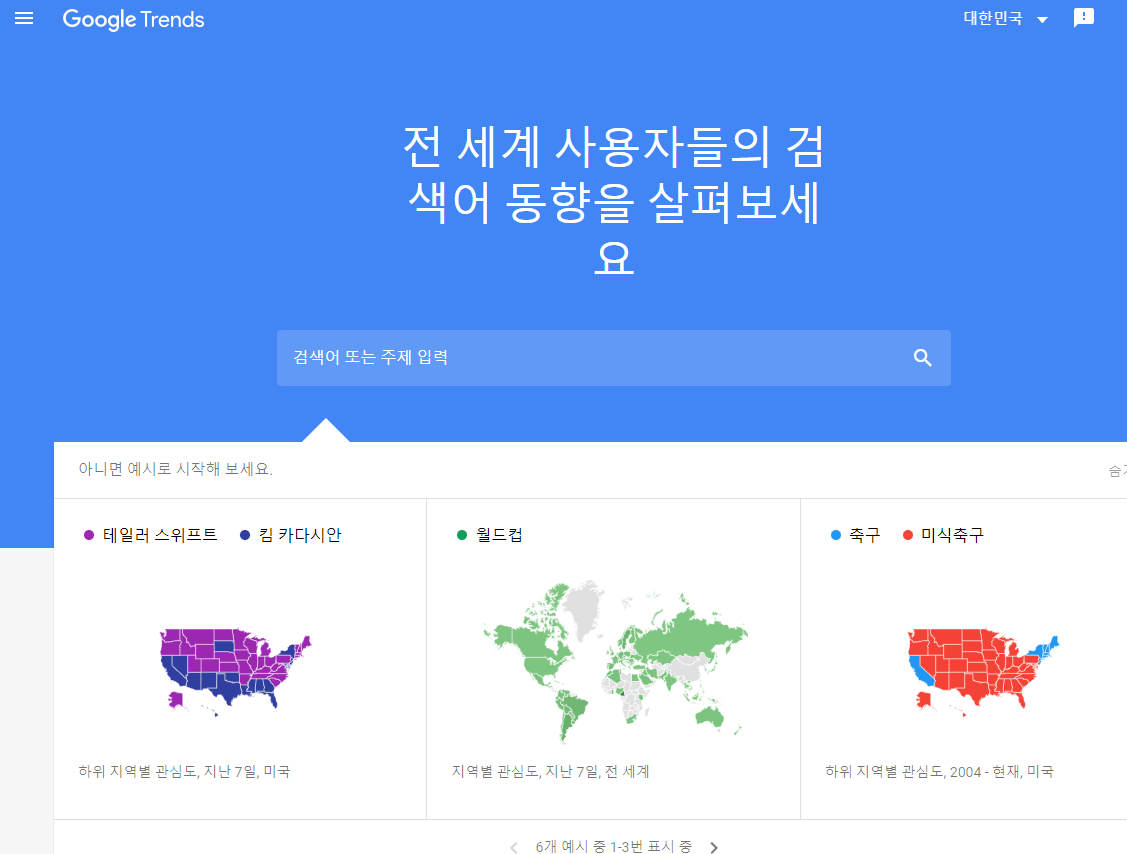The image size is (1127, 854).
Task: Open the 축구 vs 미식축구 US map example
Action: [983, 672]
